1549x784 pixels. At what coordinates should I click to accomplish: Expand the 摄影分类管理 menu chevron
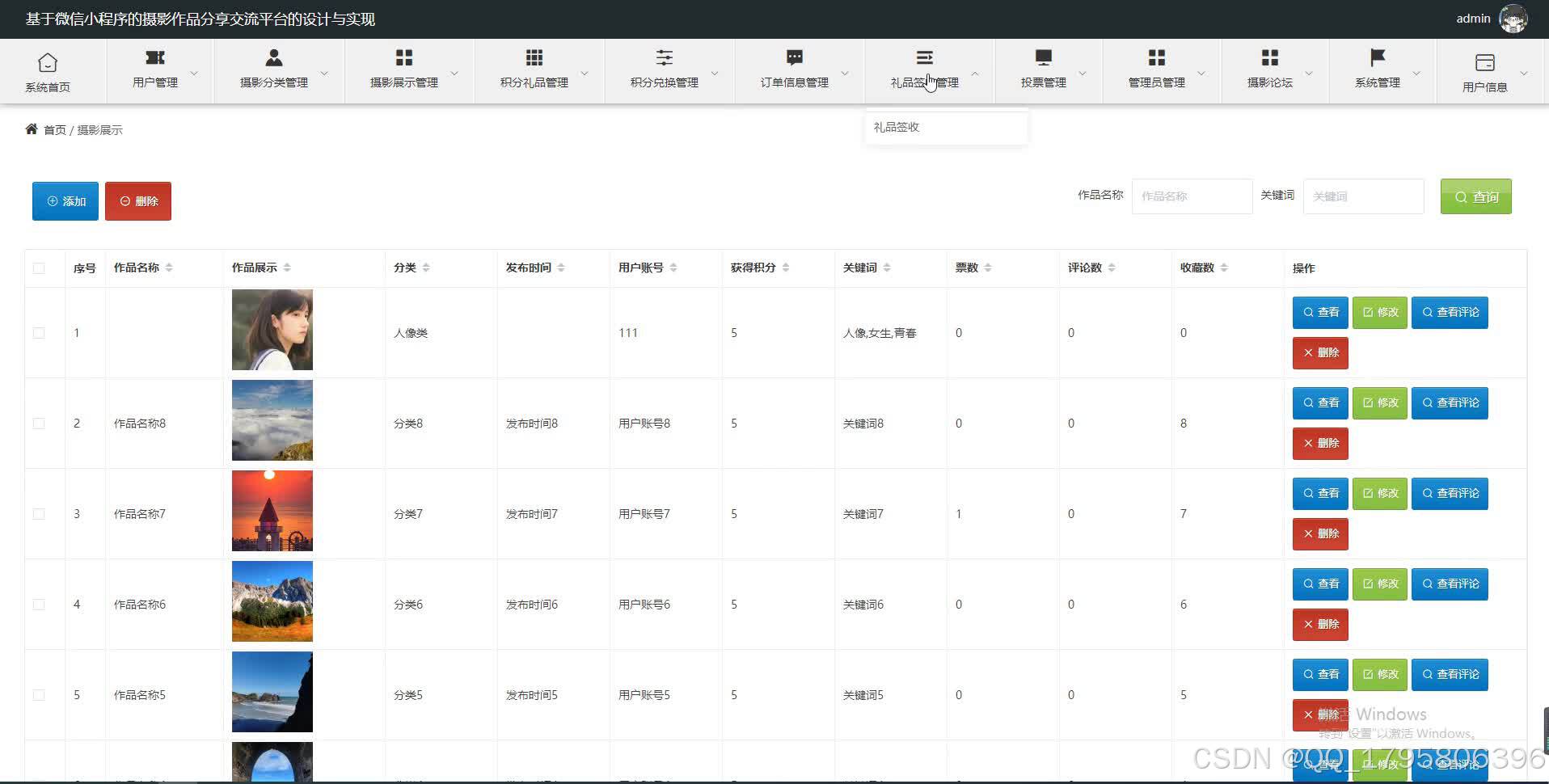tap(324, 73)
